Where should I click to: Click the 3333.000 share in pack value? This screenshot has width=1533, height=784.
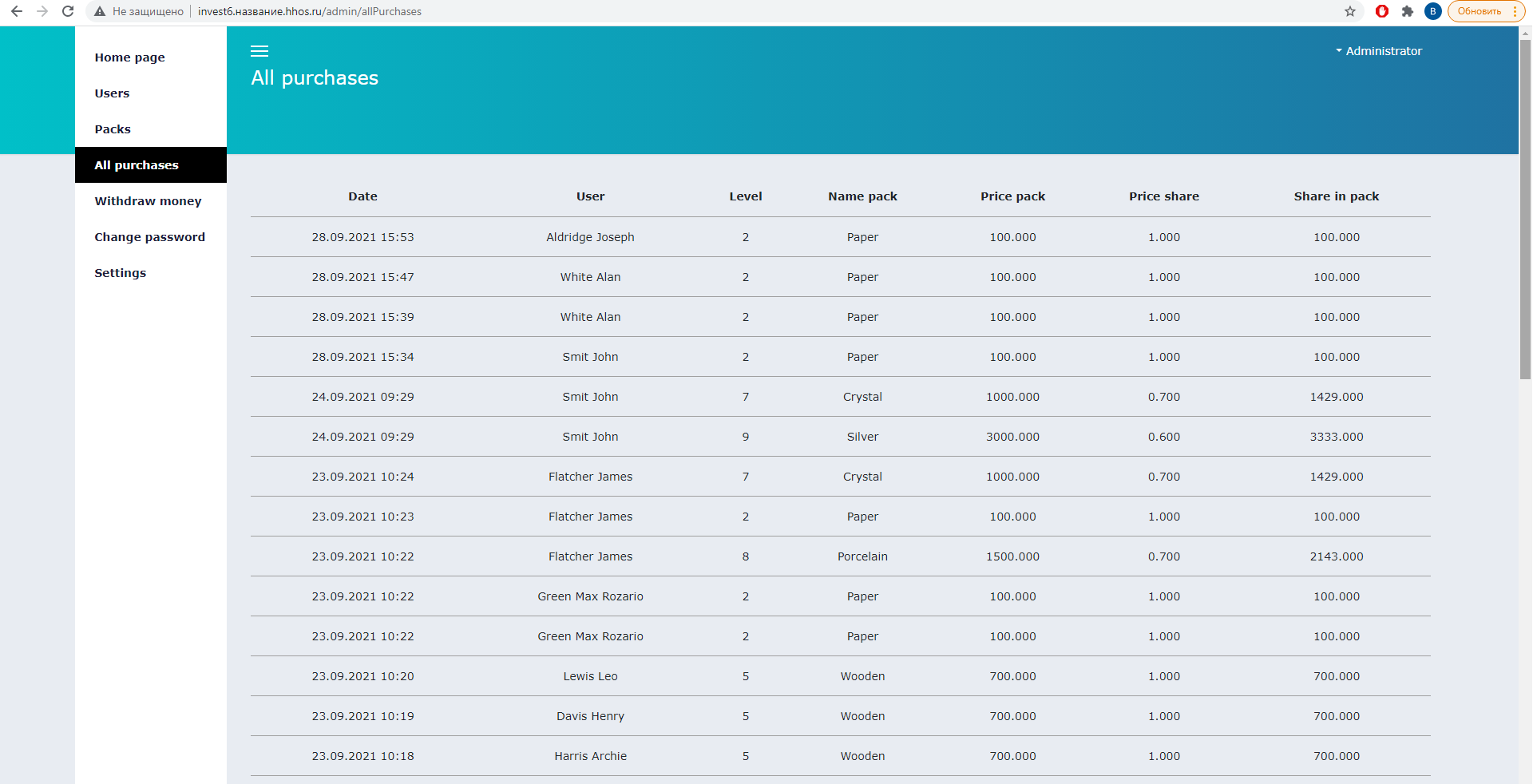(1337, 437)
